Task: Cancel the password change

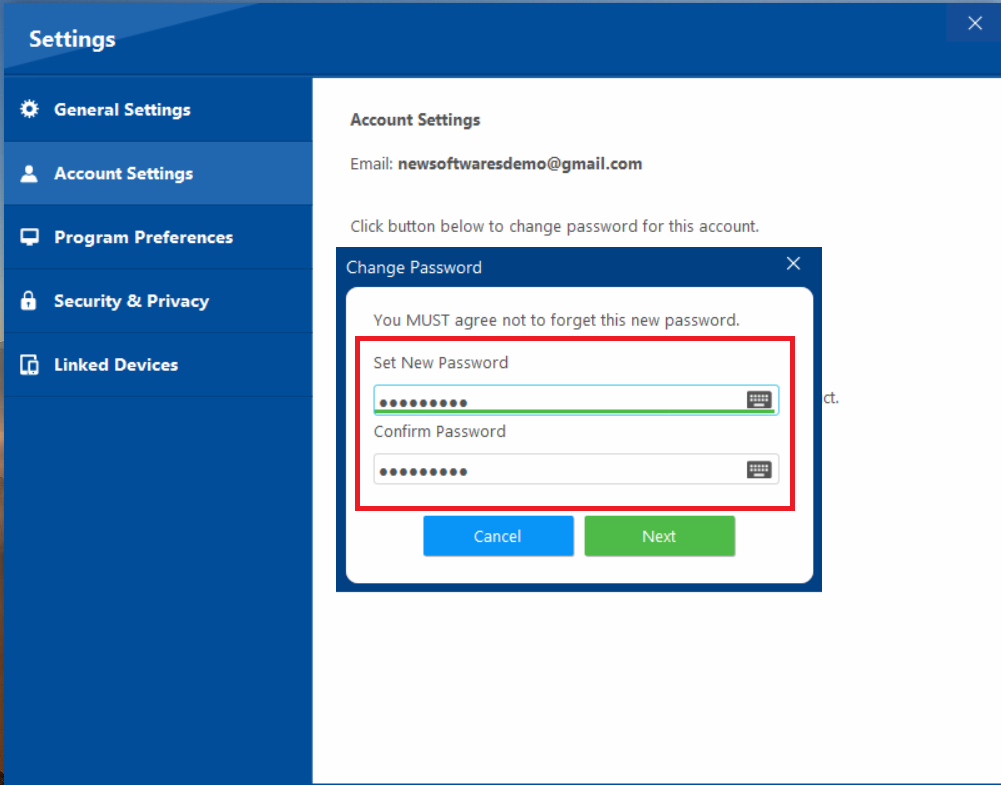Action: 498,536
